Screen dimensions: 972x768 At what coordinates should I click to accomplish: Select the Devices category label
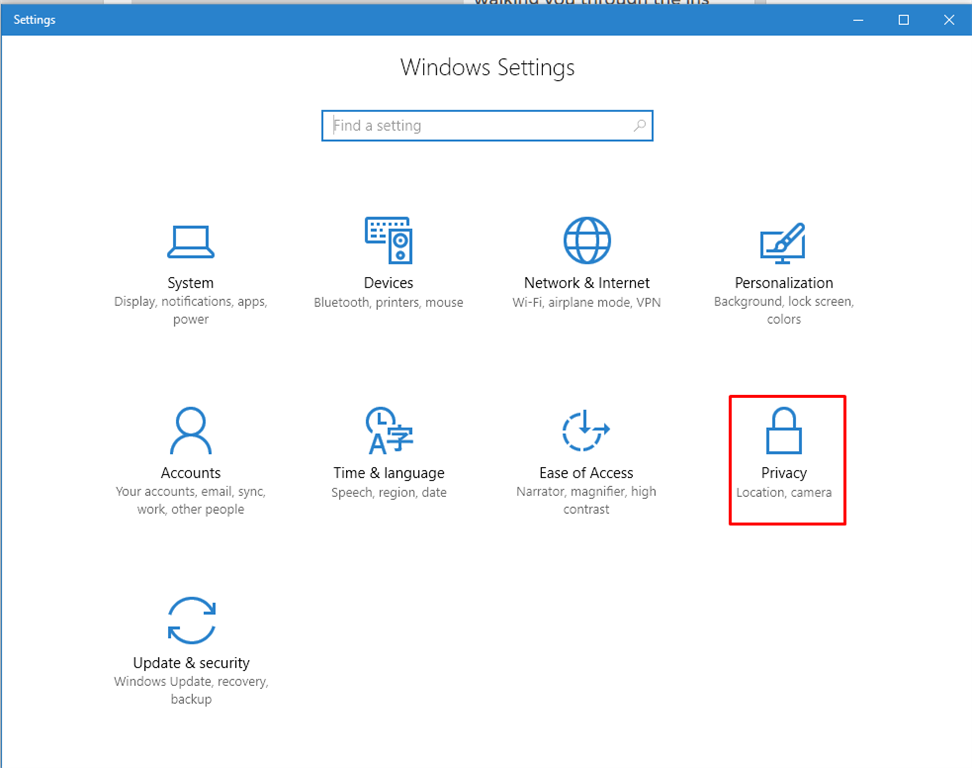(389, 283)
